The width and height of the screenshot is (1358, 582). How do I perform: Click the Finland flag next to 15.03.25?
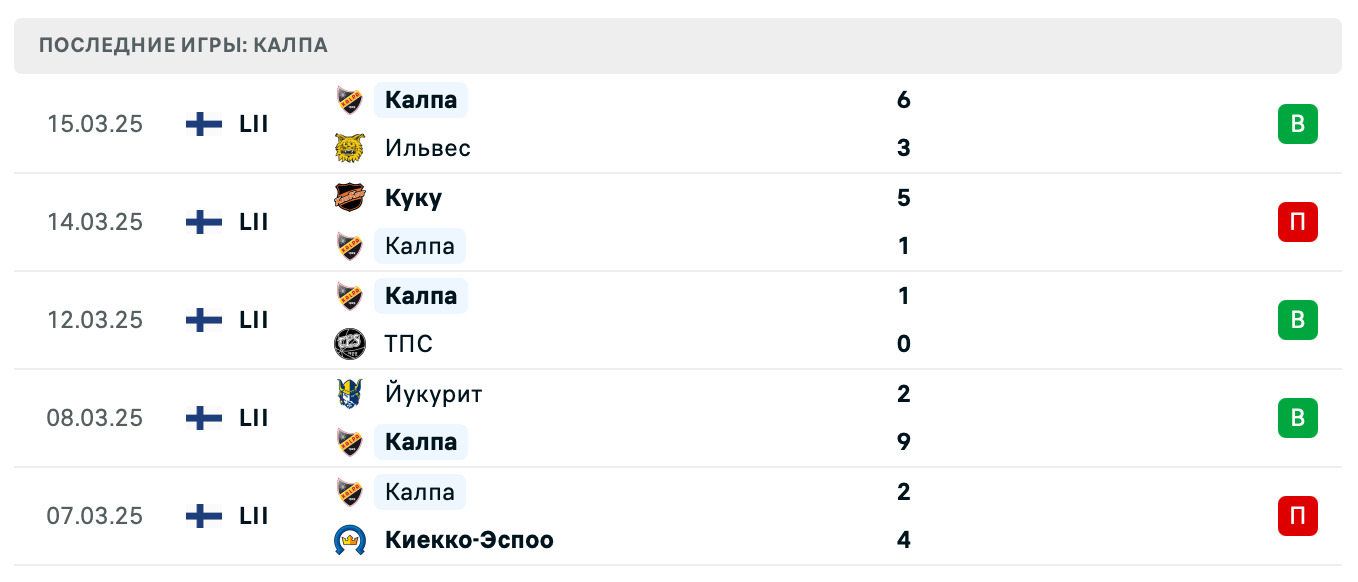click(x=202, y=123)
